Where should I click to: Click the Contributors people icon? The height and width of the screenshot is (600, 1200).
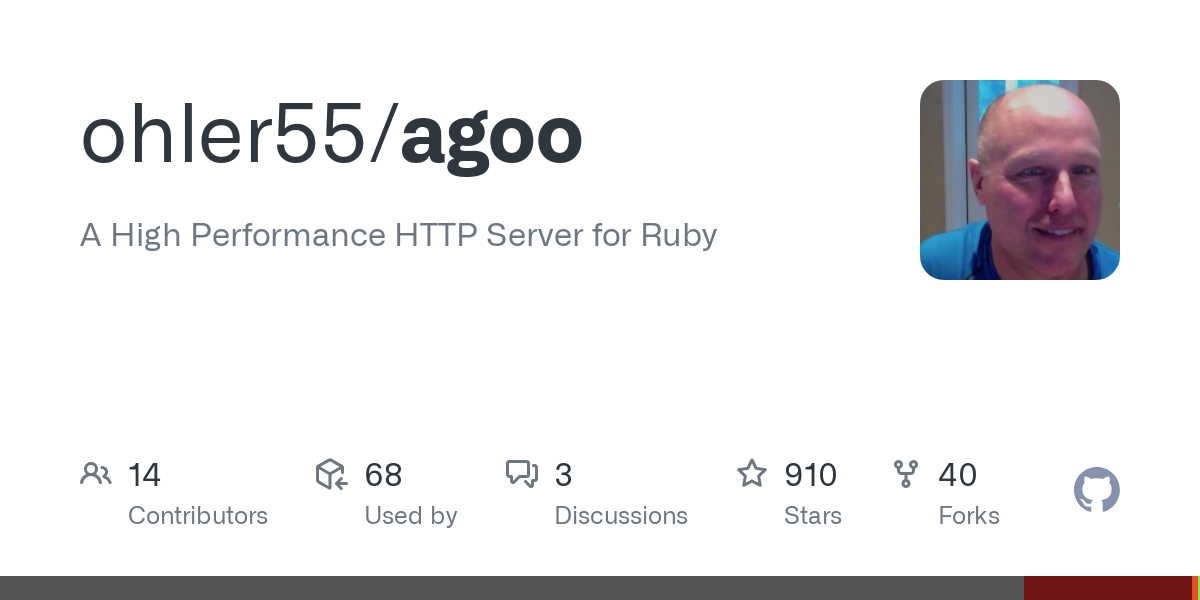coord(96,474)
